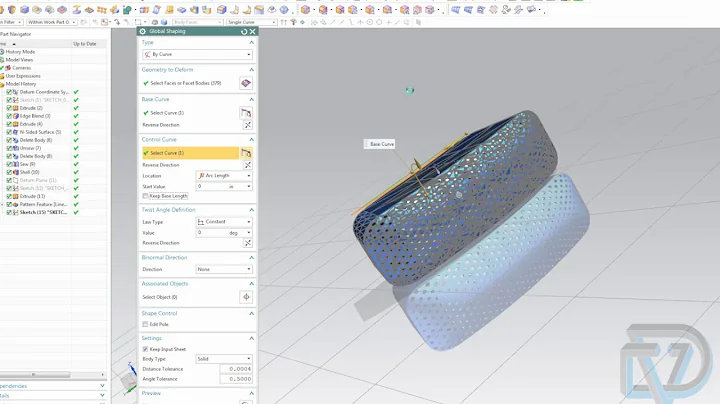Reset the Global Shaping dialog
Image resolution: width=720 pixels, height=404 pixels.
click(x=244, y=31)
